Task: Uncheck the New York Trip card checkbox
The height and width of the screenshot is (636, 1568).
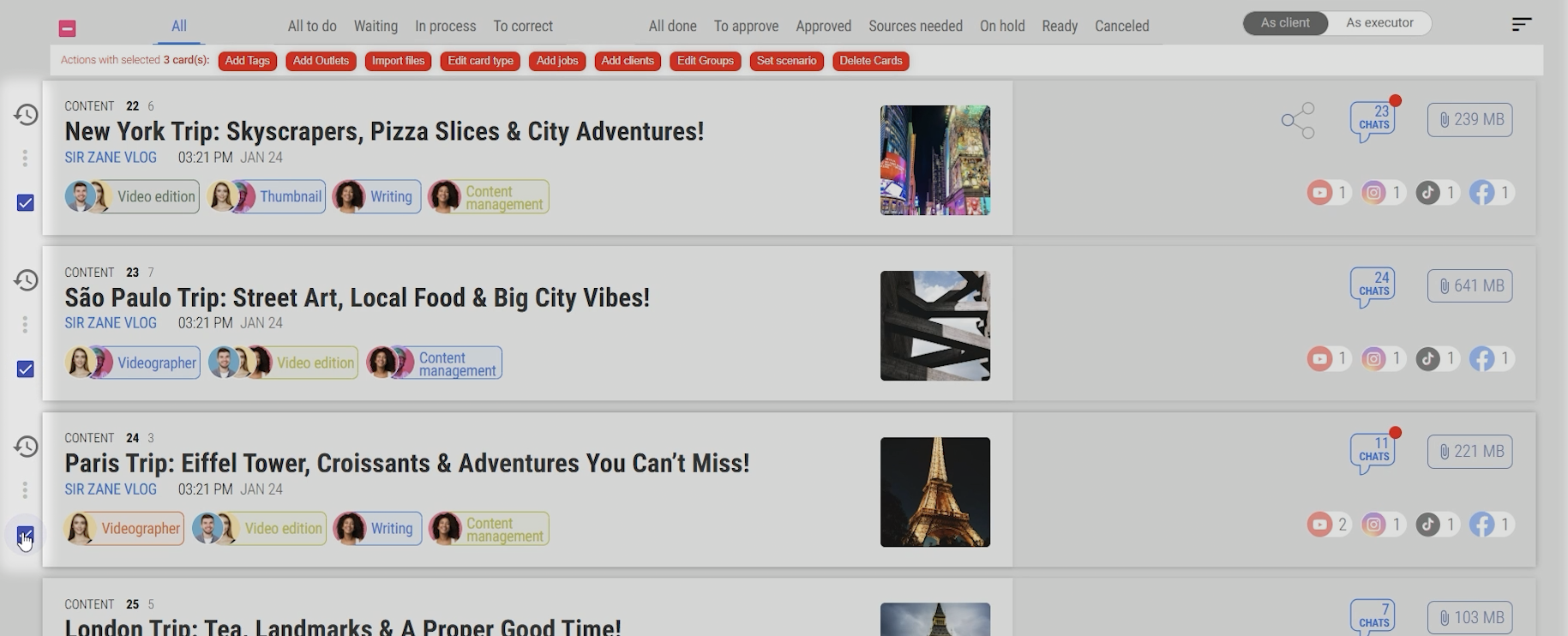Action: point(26,203)
